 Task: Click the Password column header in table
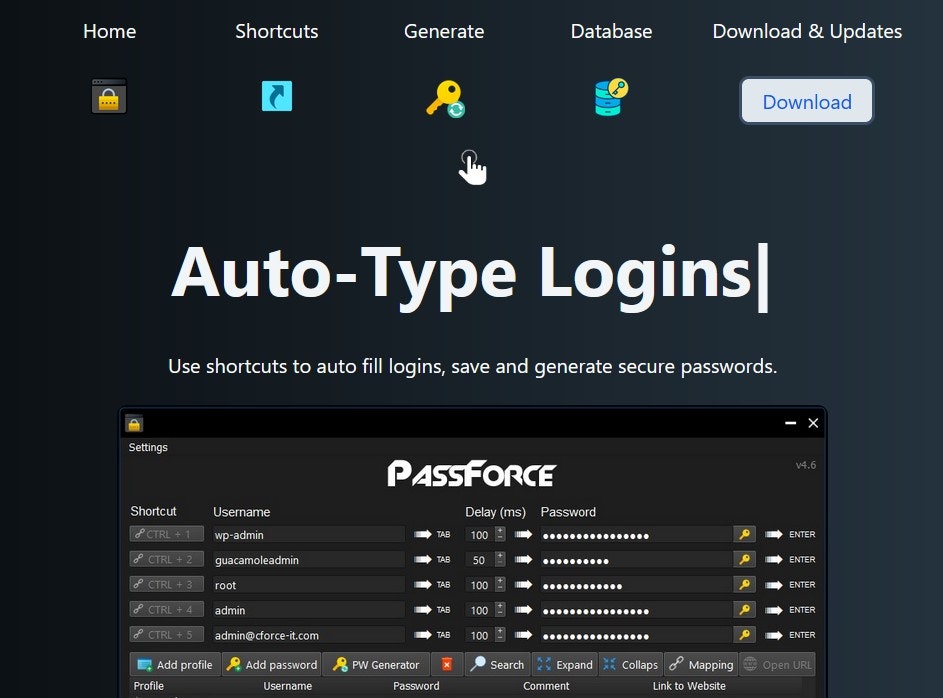[416, 686]
